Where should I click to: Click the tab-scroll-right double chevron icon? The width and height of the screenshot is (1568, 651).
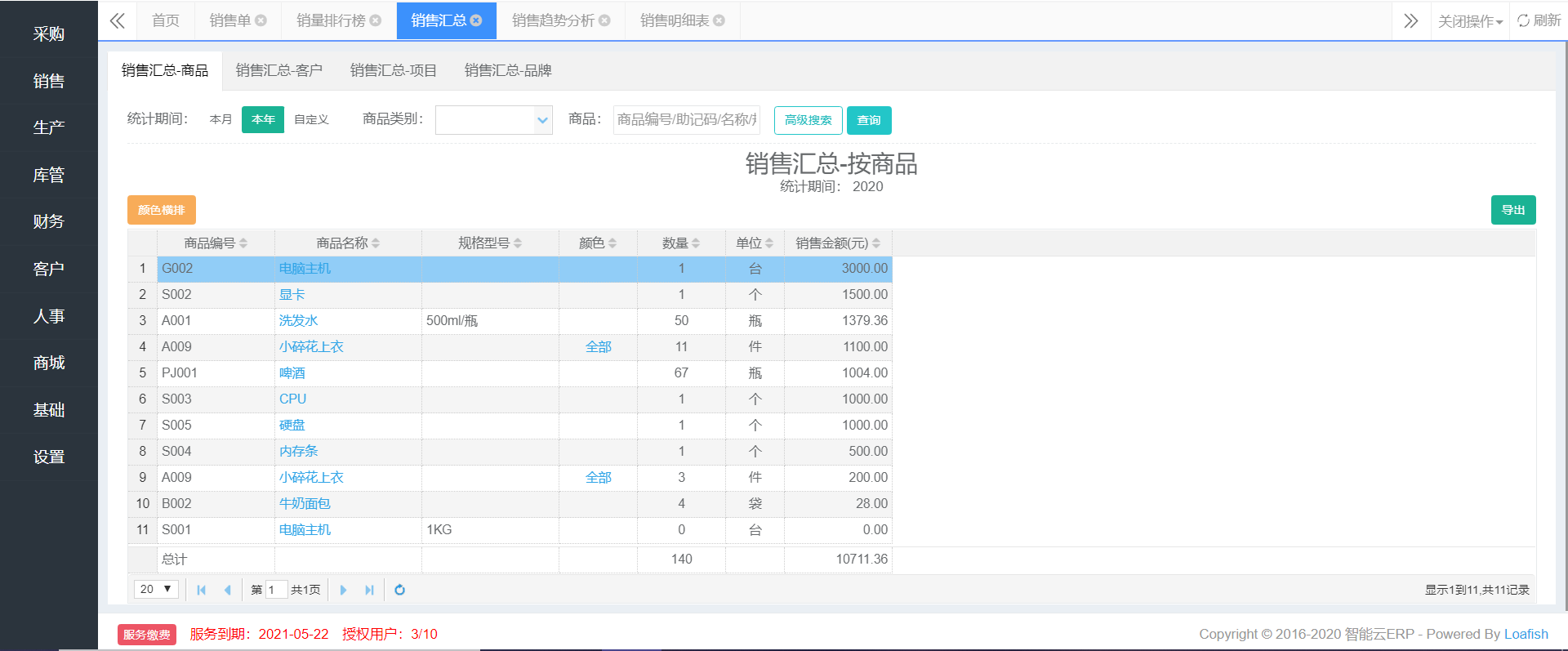(x=1411, y=20)
